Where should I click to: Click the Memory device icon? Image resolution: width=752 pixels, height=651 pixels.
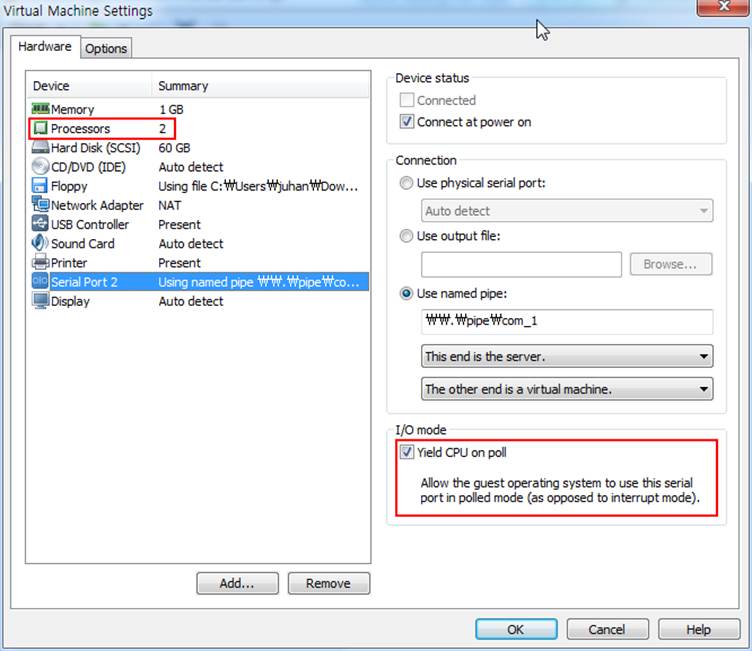click(x=40, y=109)
